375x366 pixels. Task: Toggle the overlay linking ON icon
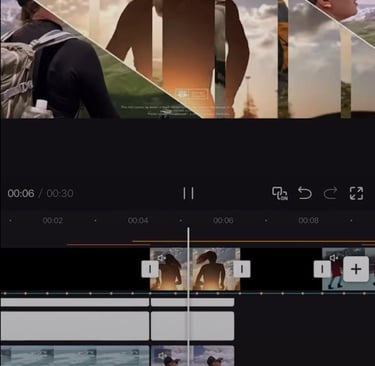tap(280, 193)
